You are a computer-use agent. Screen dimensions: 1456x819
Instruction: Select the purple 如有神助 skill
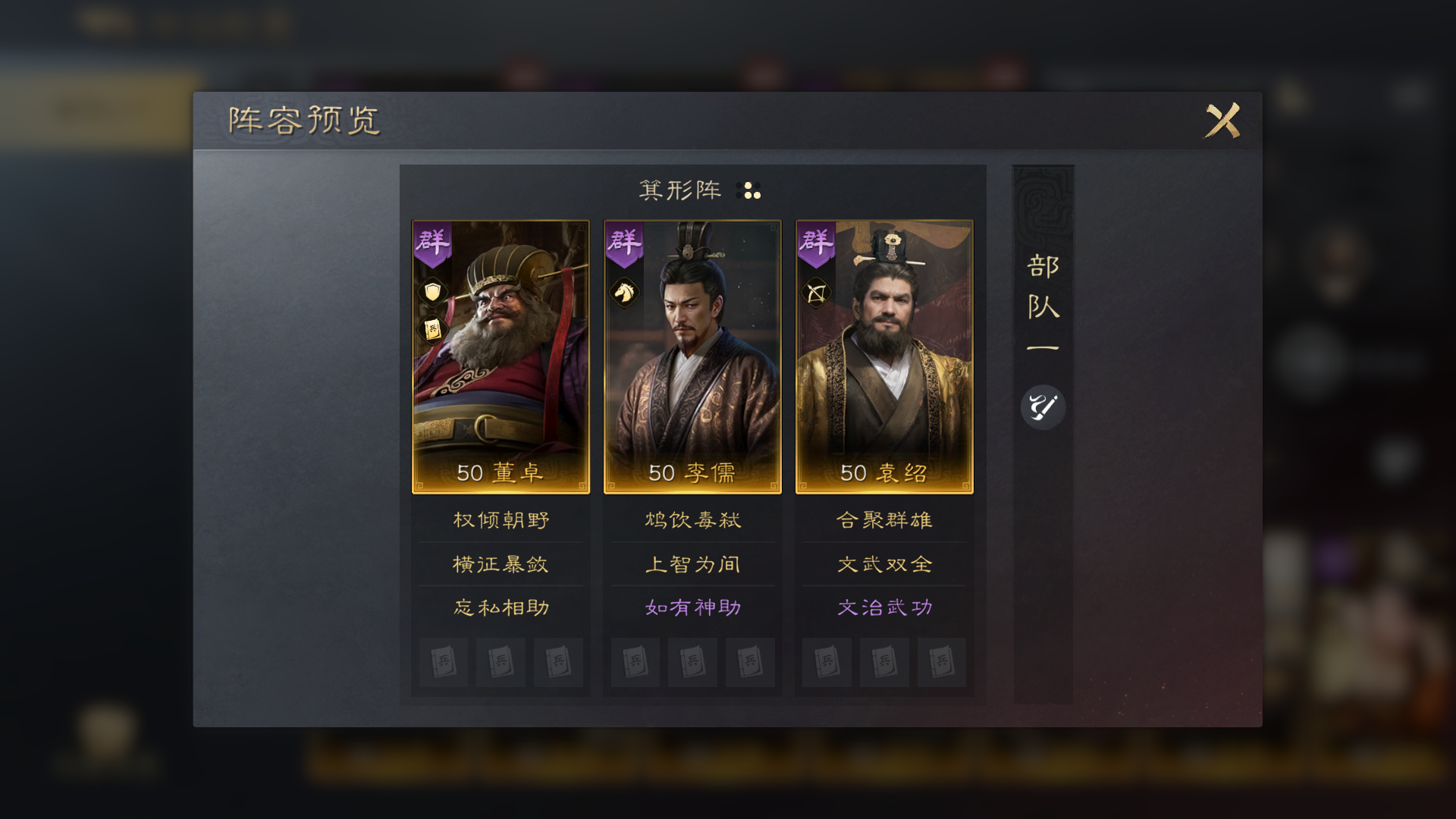[692, 607]
